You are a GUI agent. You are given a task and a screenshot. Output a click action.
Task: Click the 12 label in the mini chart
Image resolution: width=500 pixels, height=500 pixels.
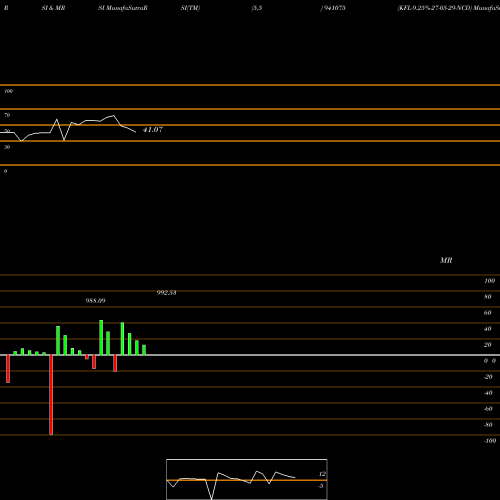[x=322, y=474]
